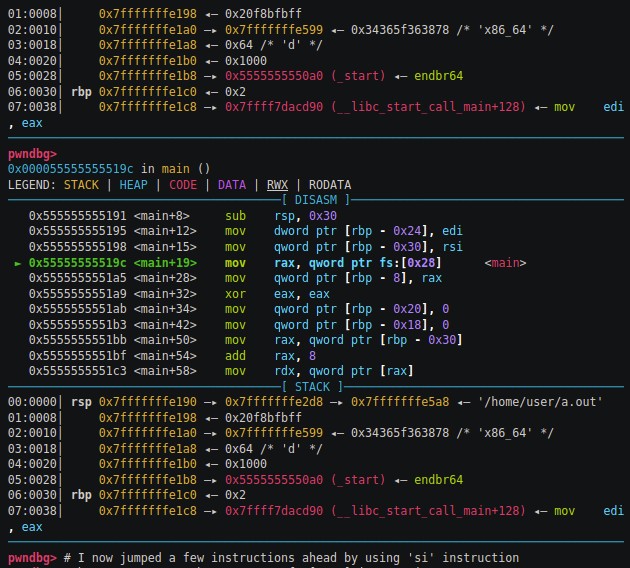This screenshot has width=630, height=568.
Task: Select address 0x5555555551c3 at main+58
Action: pyautogui.click(x=78, y=371)
